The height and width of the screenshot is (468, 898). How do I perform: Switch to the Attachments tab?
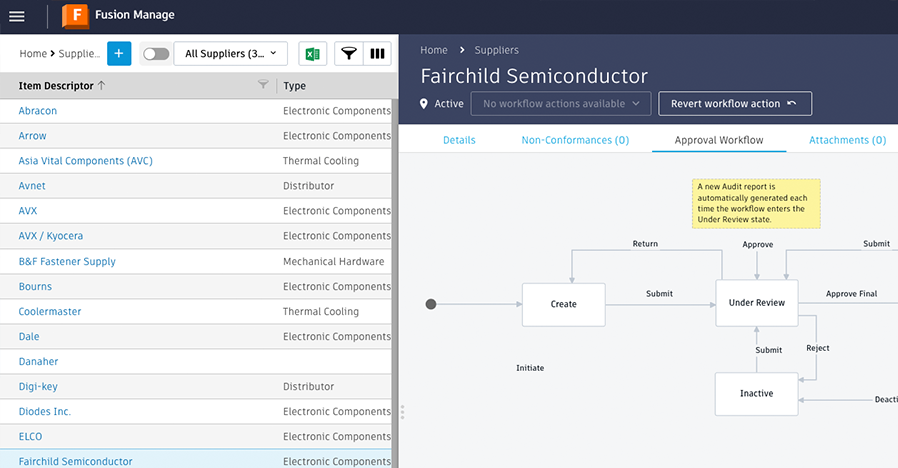pos(847,140)
